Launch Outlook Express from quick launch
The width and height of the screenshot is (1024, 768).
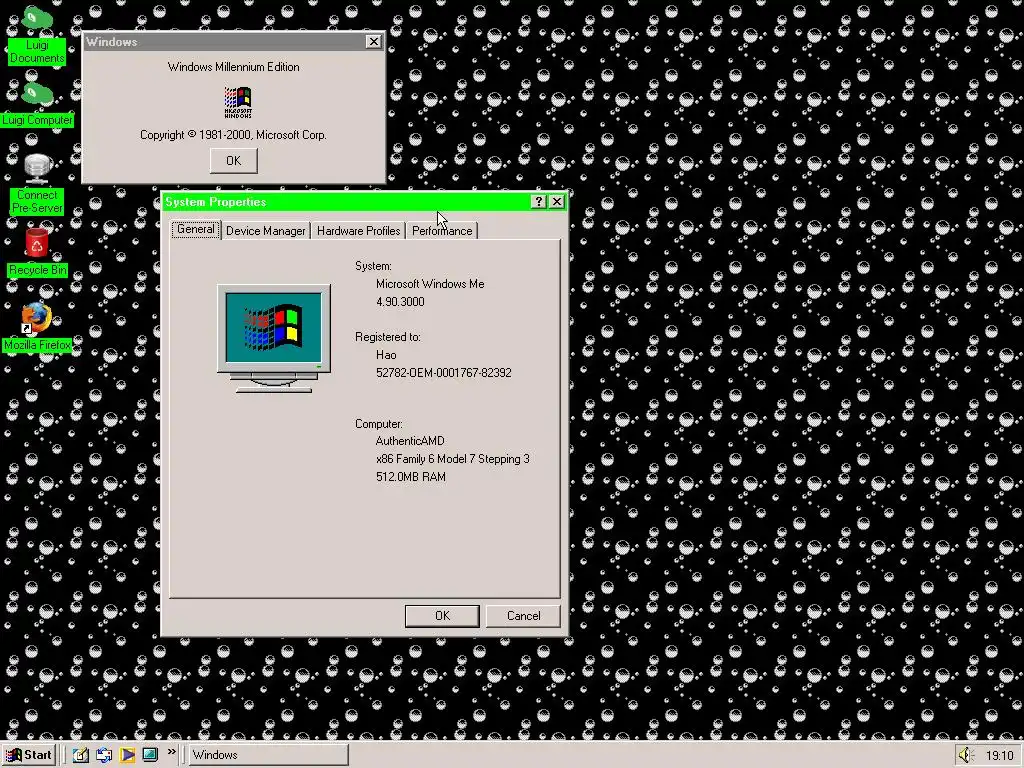coord(104,755)
